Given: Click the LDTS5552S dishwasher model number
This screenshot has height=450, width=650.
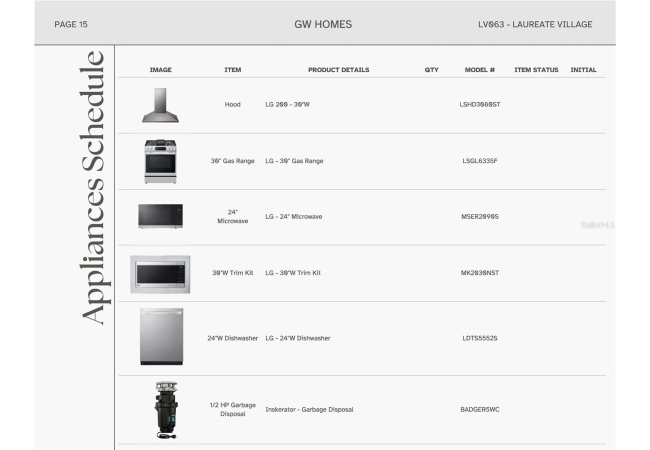Looking at the screenshot, I should (x=480, y=338).
